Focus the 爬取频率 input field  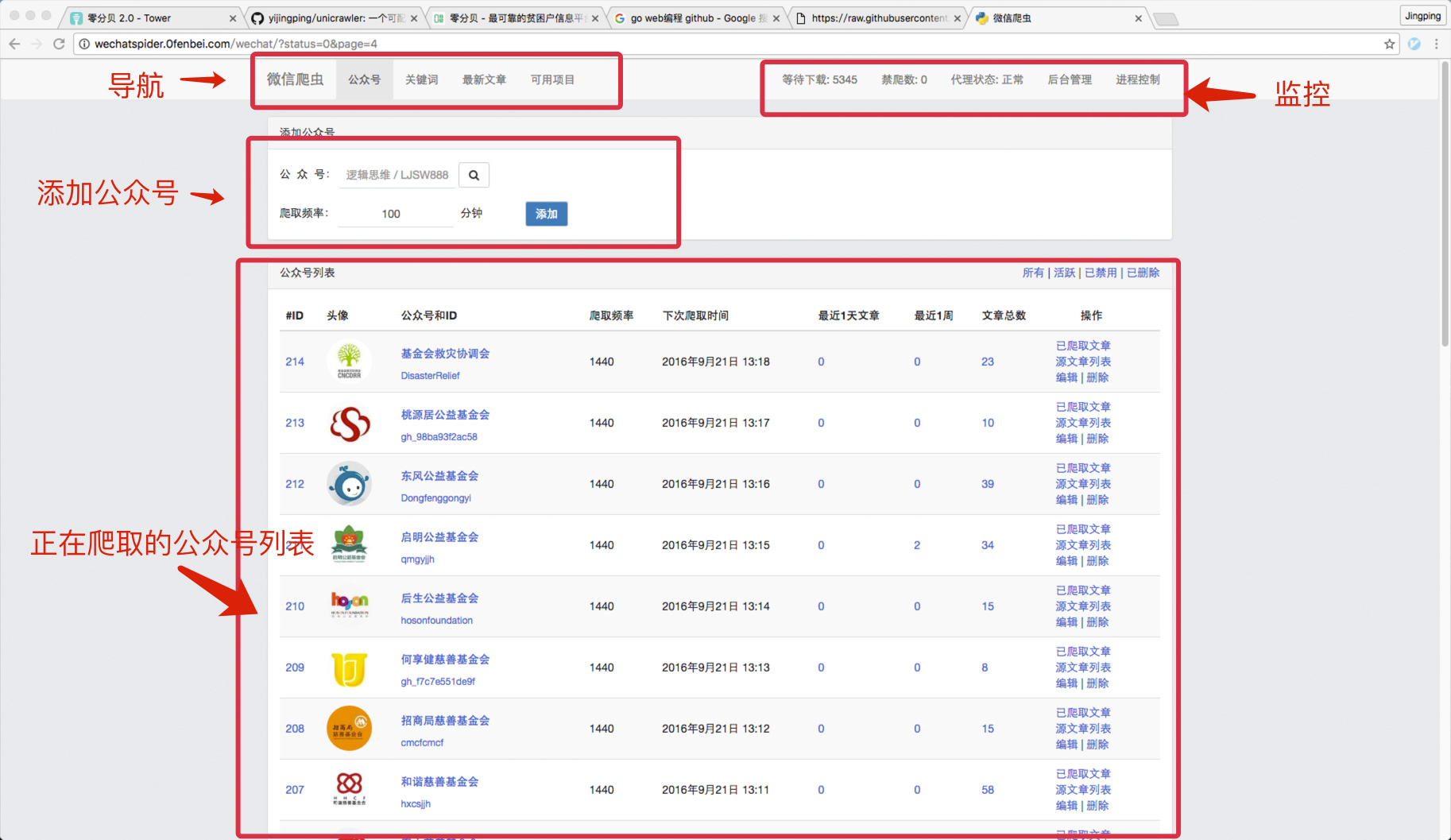(395, 214)
